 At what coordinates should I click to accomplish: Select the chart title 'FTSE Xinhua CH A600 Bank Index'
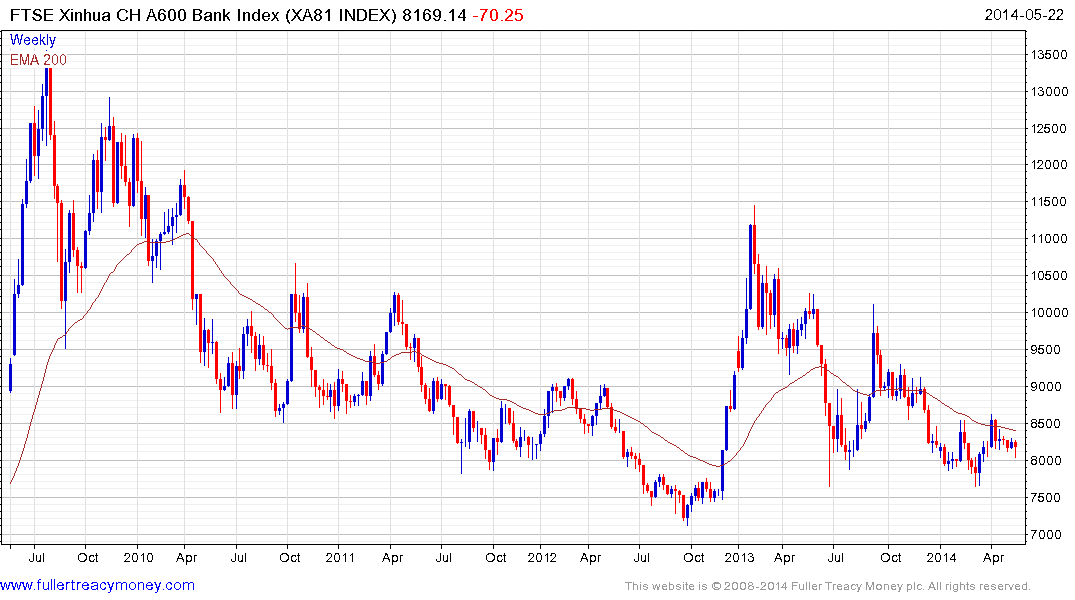pos(145,15)
